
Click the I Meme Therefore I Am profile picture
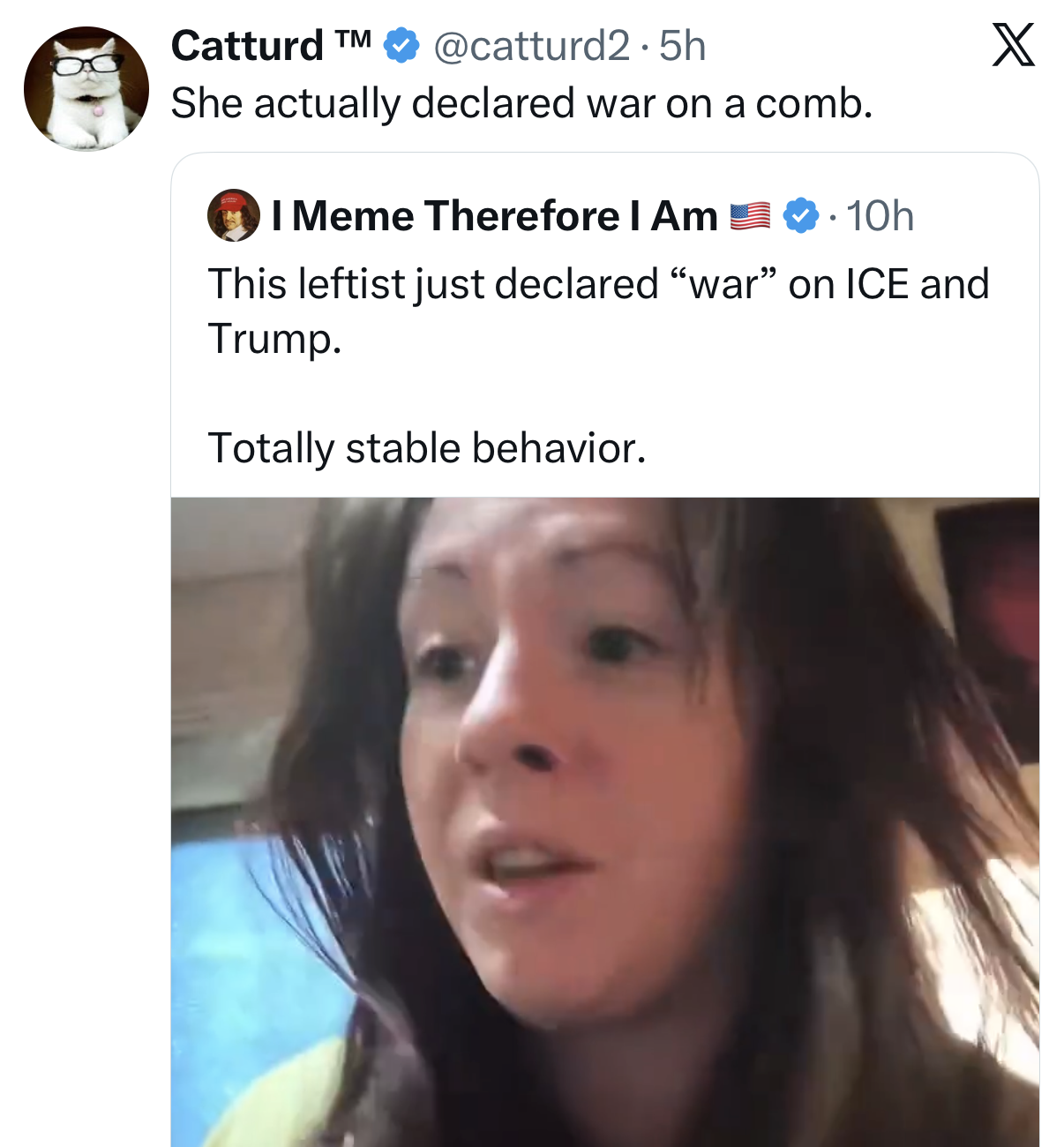pyautogui.click(x=231, y=215)
